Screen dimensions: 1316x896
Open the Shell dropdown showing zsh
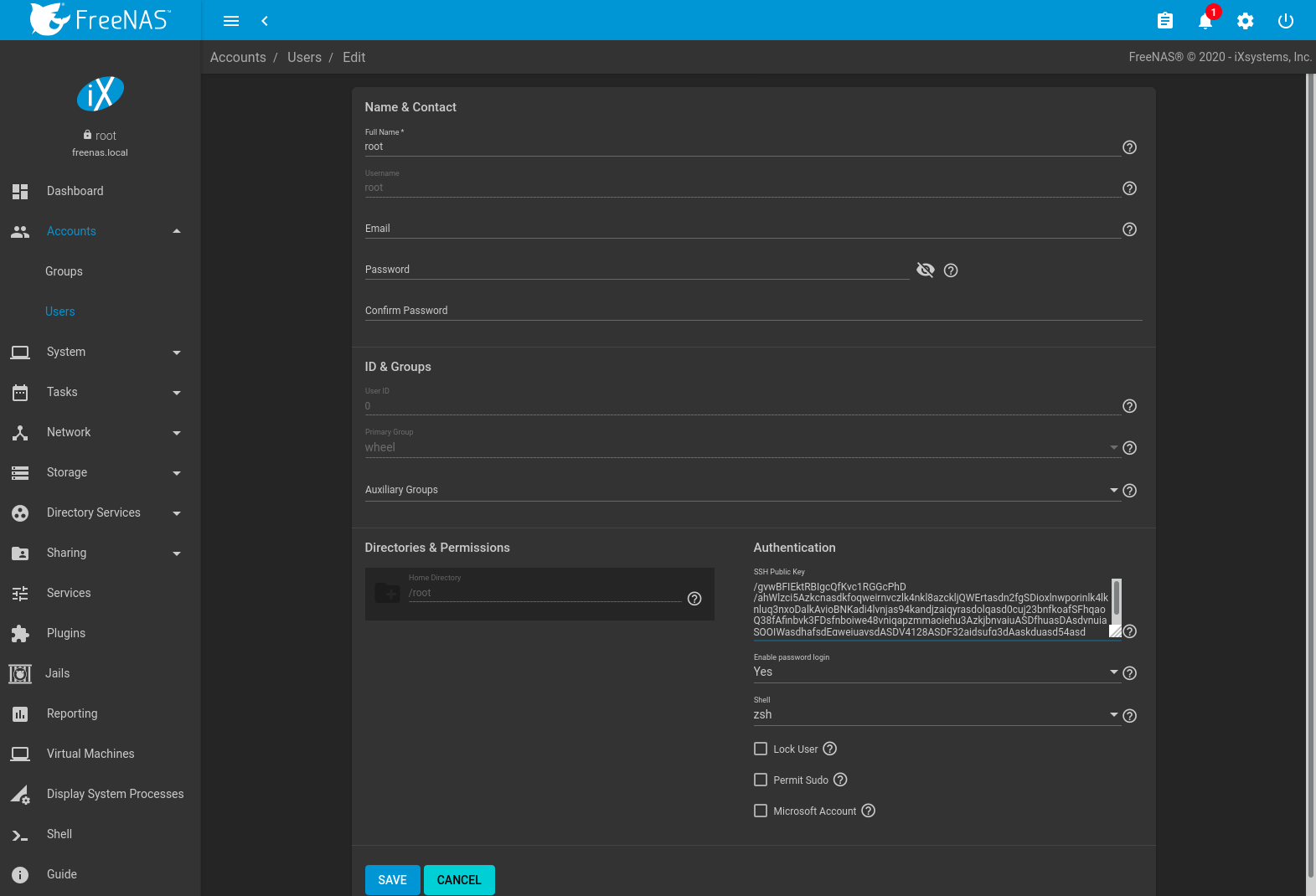click(936, 715)
